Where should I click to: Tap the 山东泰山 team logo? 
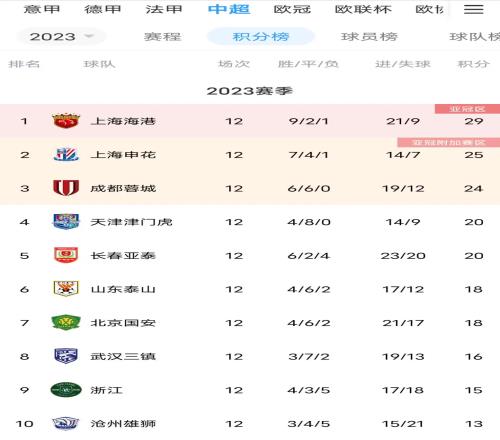66,289
